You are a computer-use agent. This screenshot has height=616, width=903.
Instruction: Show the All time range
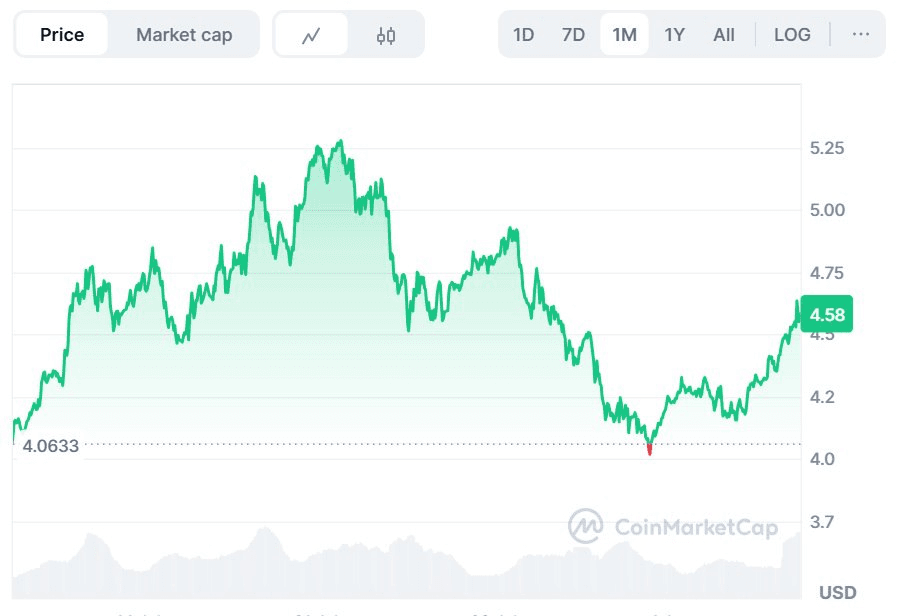(x=724, y=35)
